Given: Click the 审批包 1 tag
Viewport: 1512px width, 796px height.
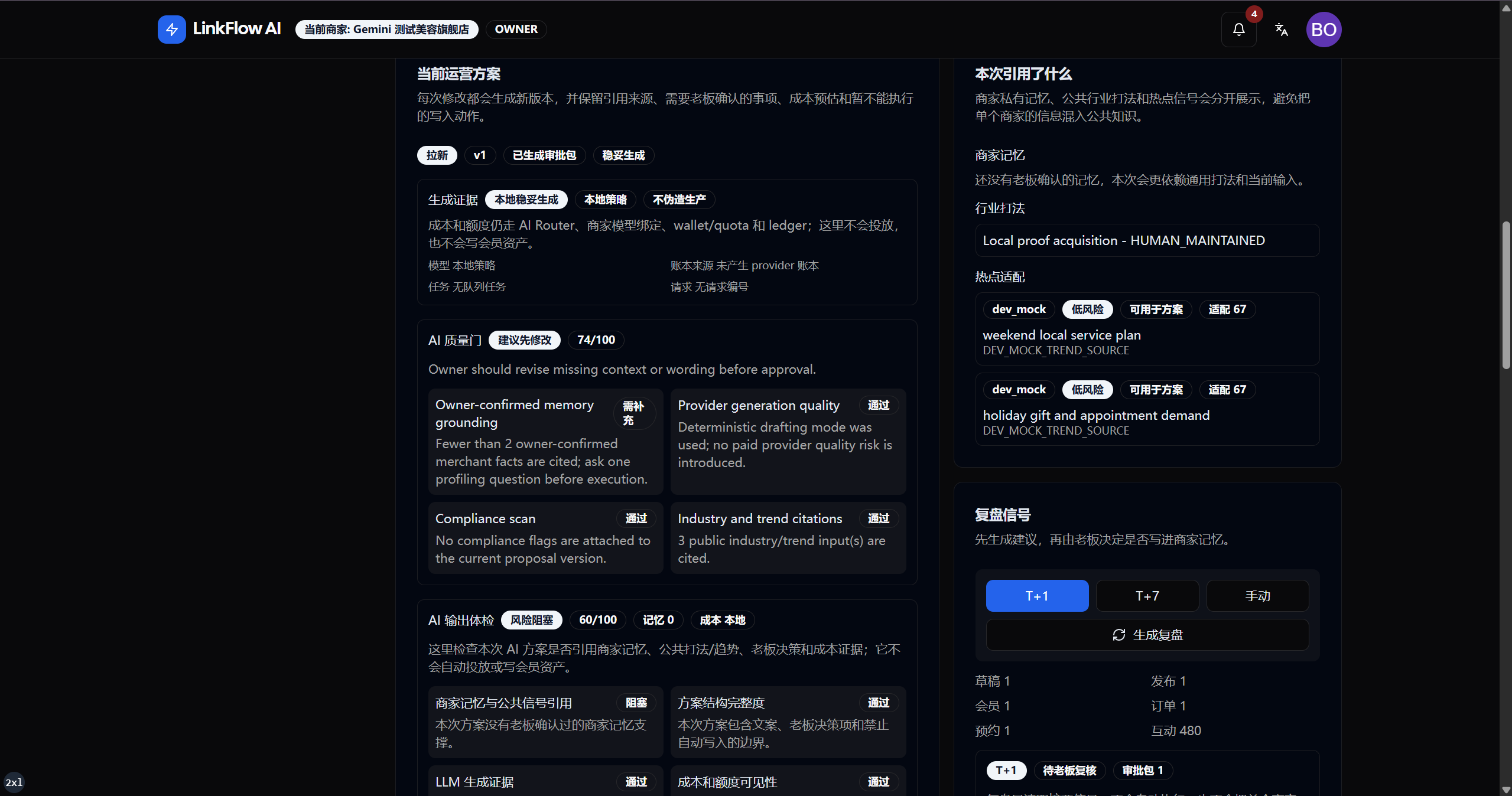Looking at the screenshot, I should coord(1143,771).
